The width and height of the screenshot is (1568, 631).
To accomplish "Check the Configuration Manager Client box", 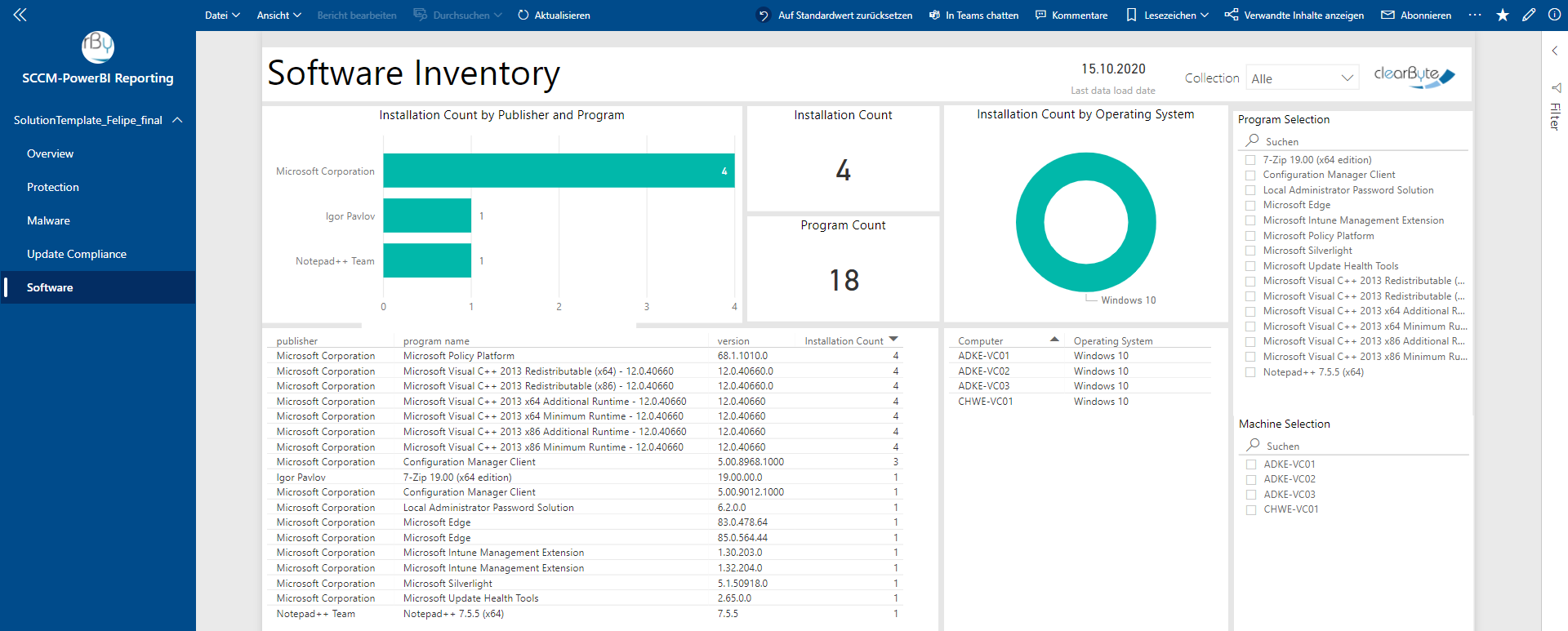I will [x=1250, y=175].
